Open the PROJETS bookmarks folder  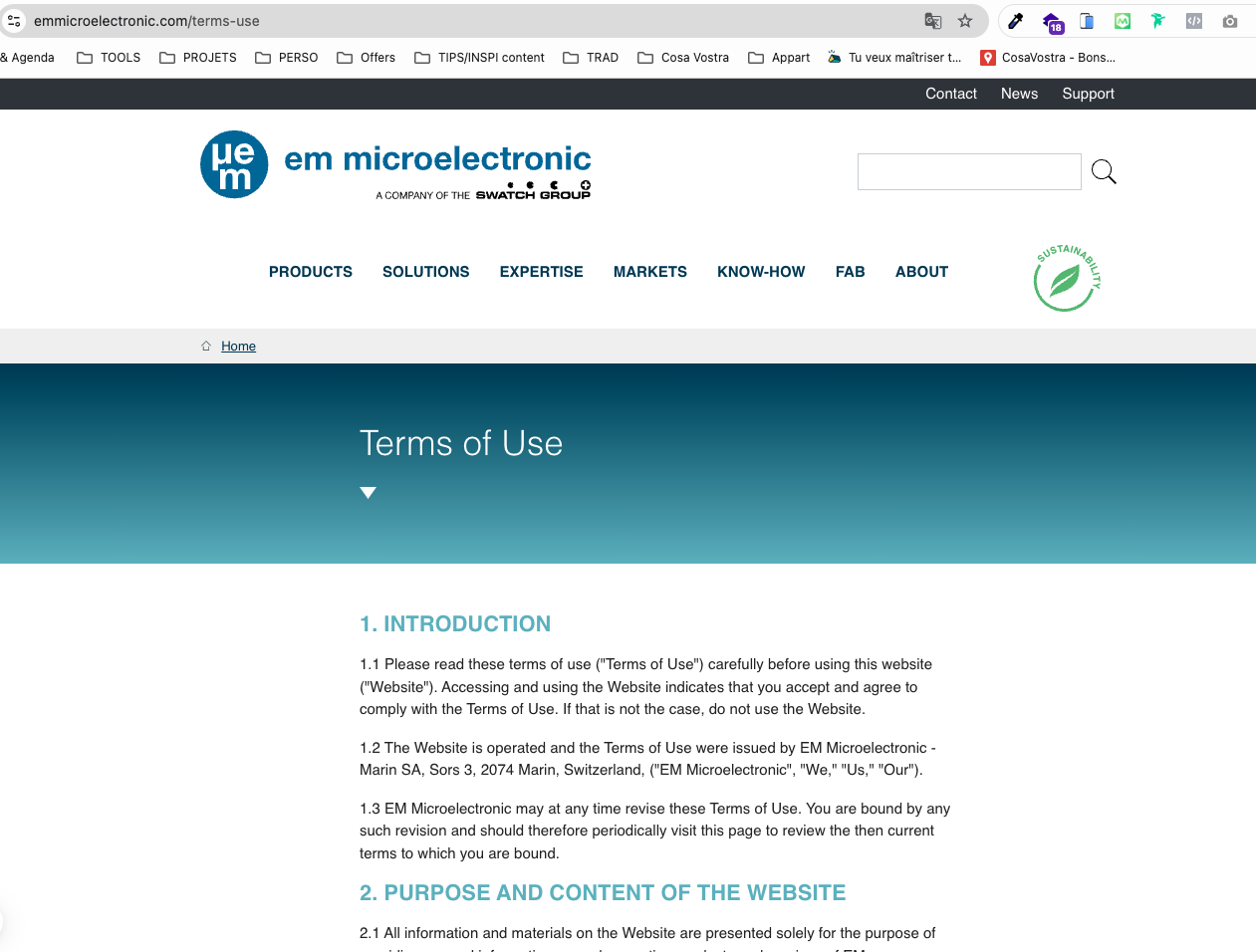198,58
